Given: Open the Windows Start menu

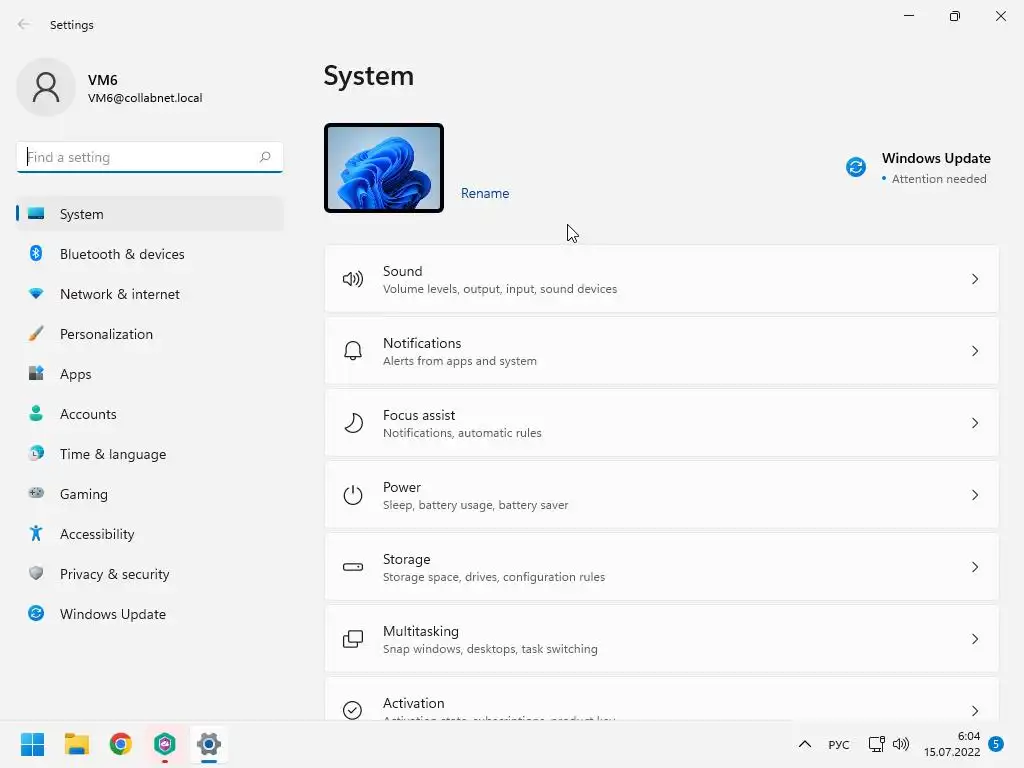Looking at the screenshot, I should (x=33, y=744).
